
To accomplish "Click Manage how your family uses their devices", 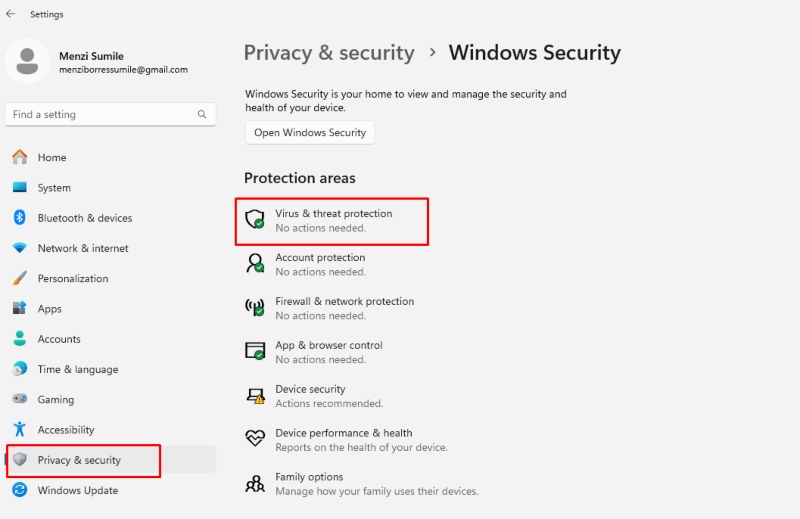I will [377, 491].
